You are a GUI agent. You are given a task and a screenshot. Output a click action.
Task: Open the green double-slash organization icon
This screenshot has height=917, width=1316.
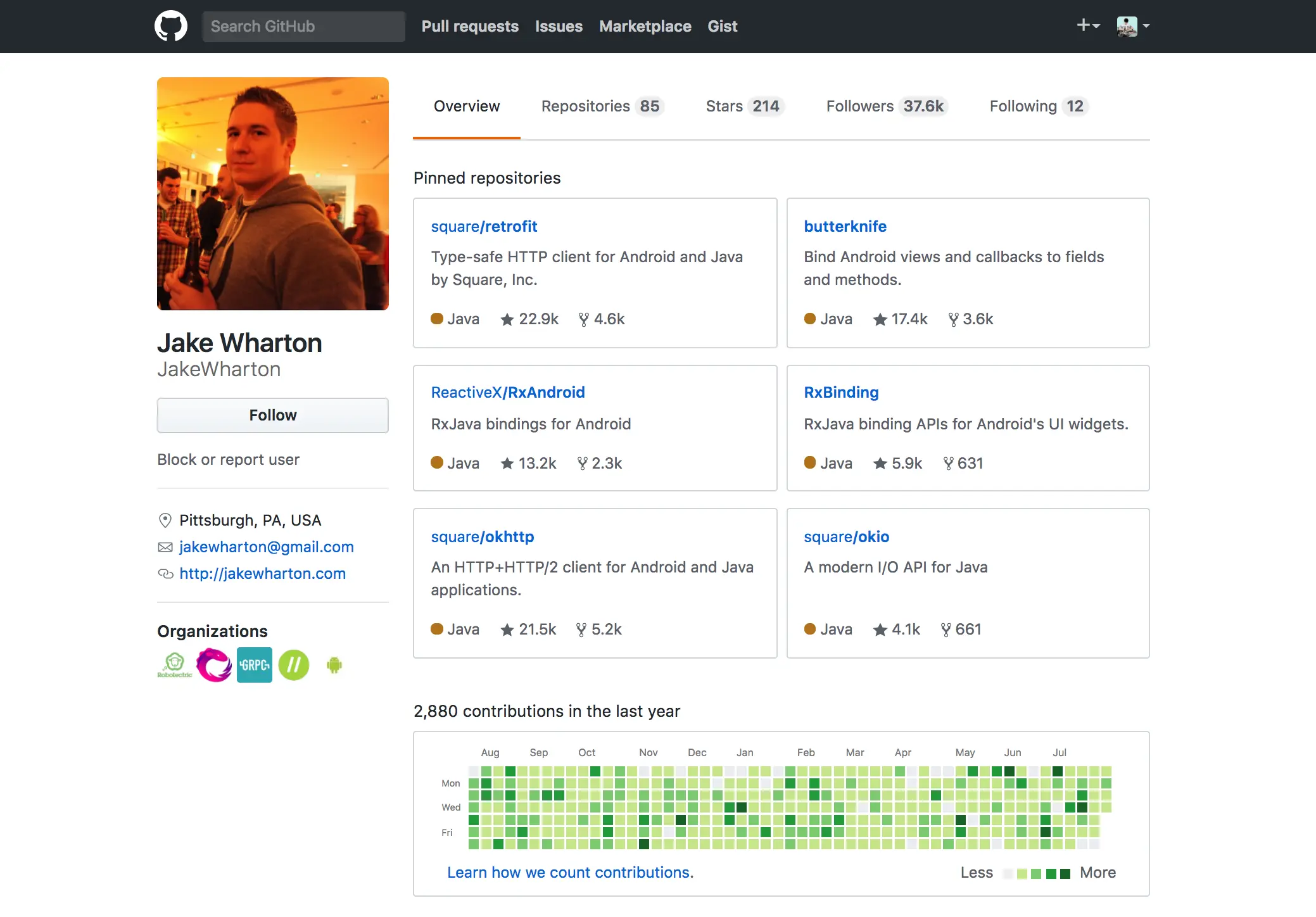pos(294,664)
